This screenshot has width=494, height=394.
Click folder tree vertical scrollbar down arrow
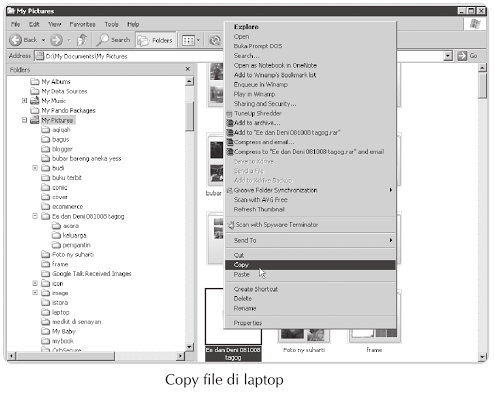tap(190, 347)
